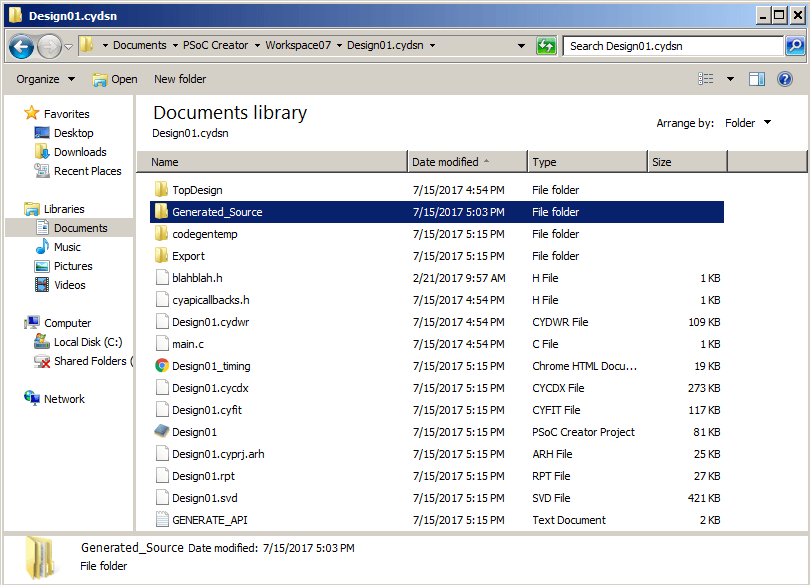Click the change view icon

(x=706, y=79)
